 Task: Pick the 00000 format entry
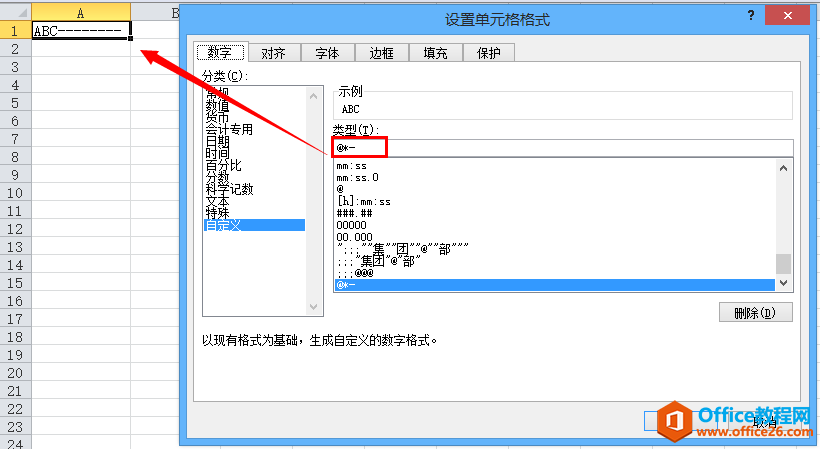tap(554, 225)
